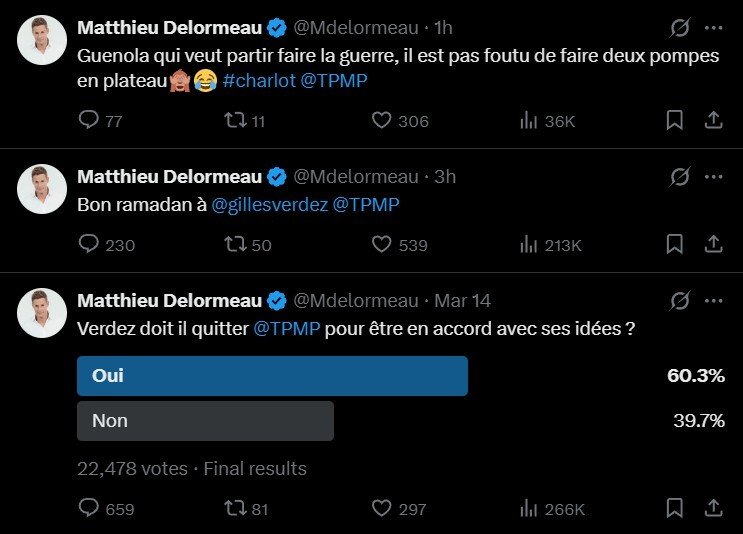View analytics of Bon ramadan tweet
Viewport: 743px width, 534px height.
coord(530,244)
